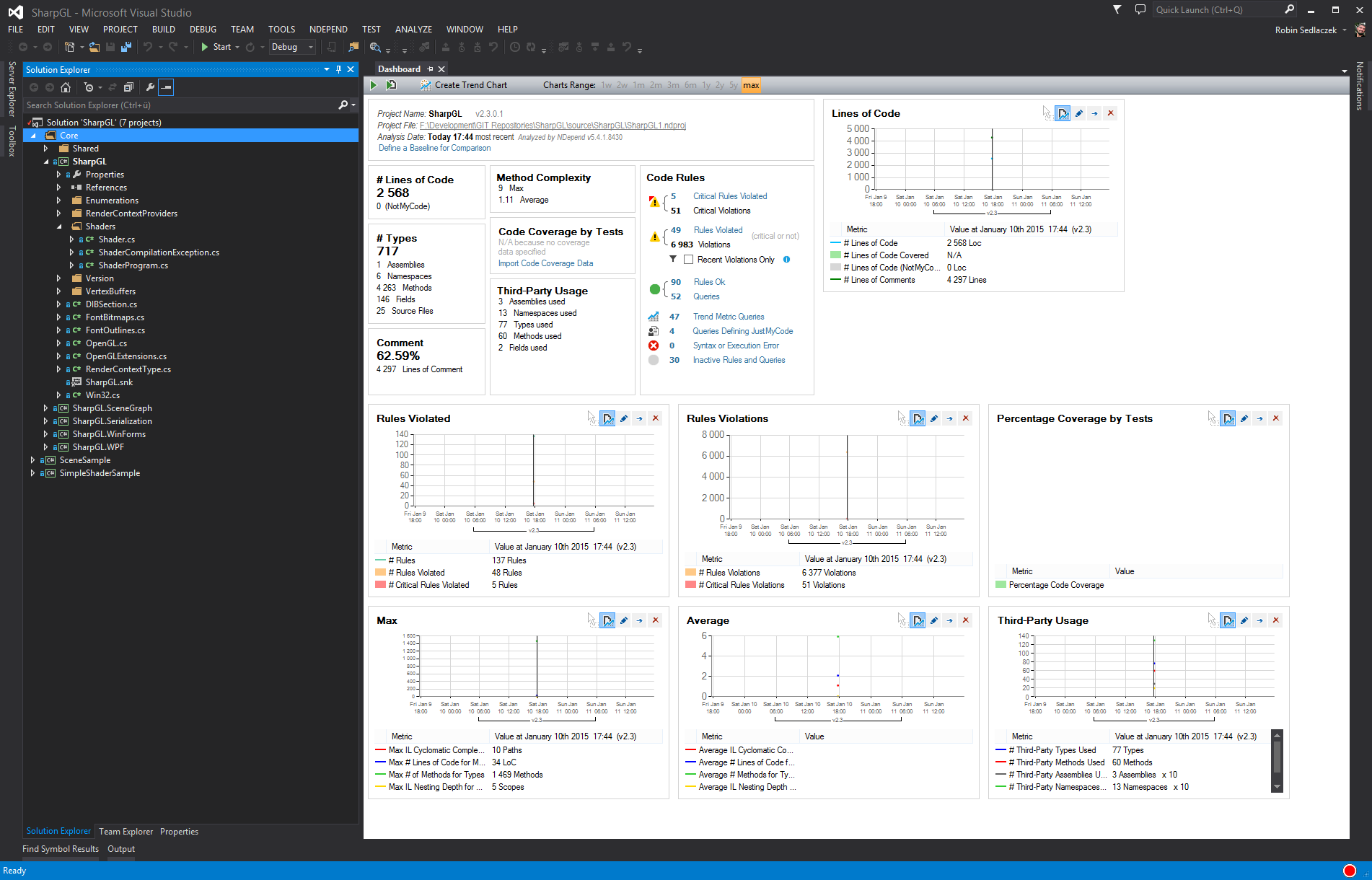The height and width of the screenshot is (880, 1372).
Task: Click Define a Baseline for Comparison
Action: [x=434, y=148]
